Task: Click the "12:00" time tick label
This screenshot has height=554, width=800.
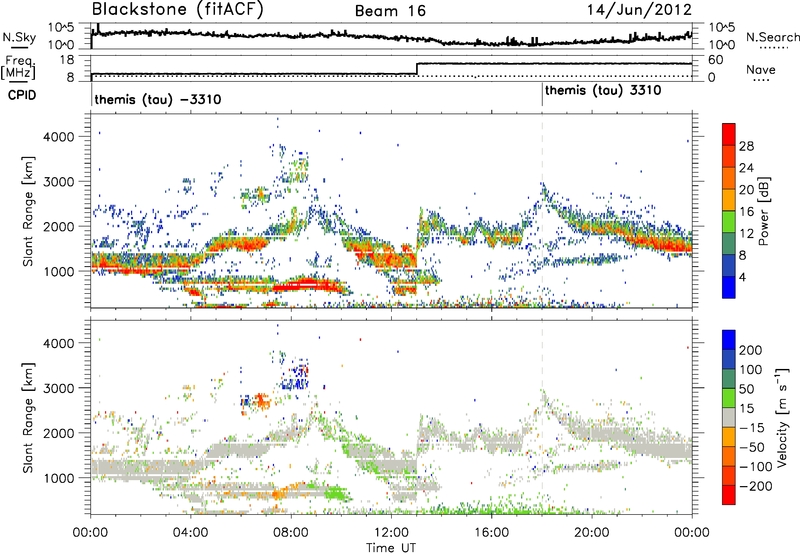Action: (x=391, y=533)
